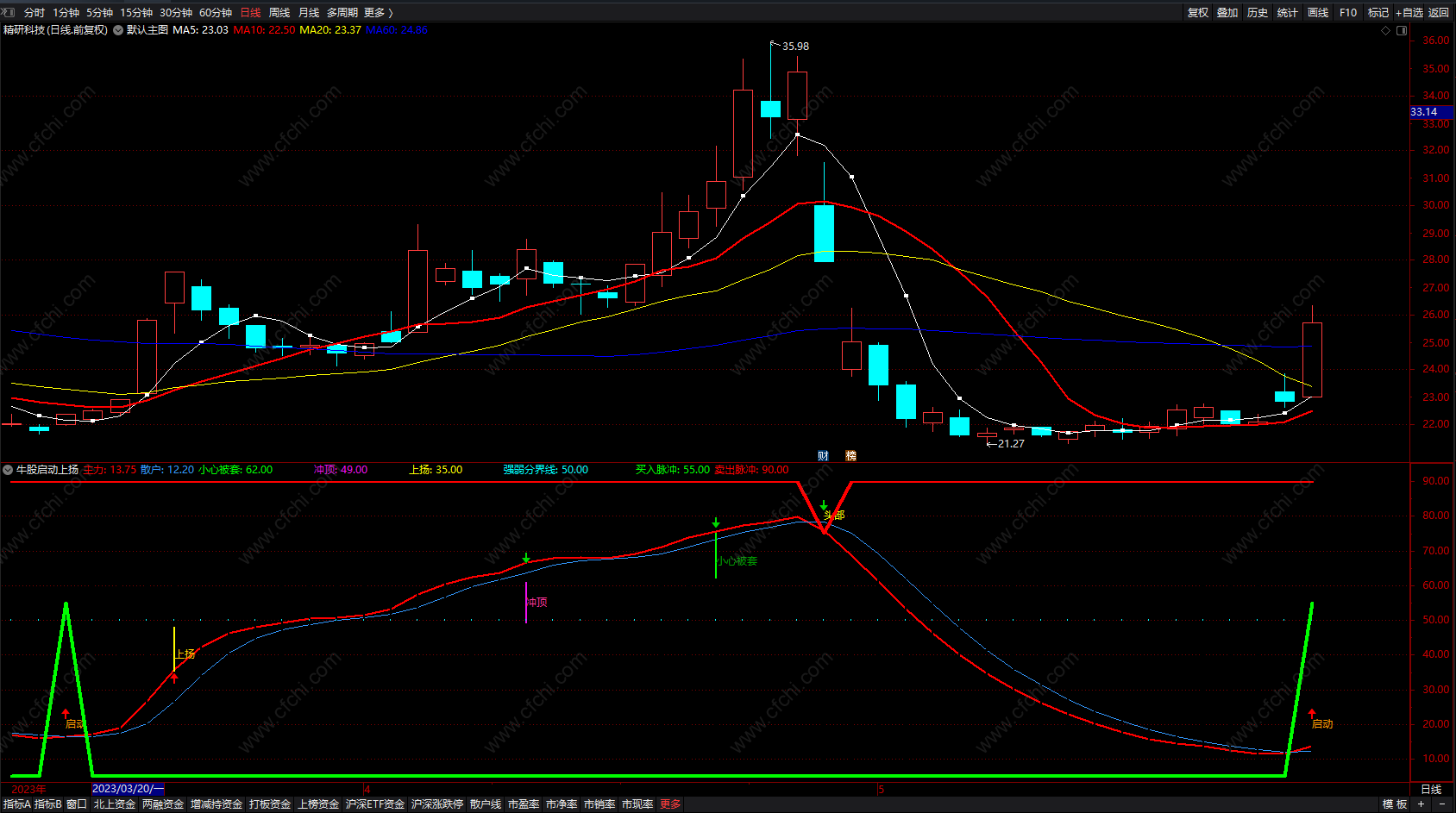This screenshot has height=813, width=1456.
Task: Click the 2023/03/20 date marker on timeline
Action: click(x=128, y=789)
